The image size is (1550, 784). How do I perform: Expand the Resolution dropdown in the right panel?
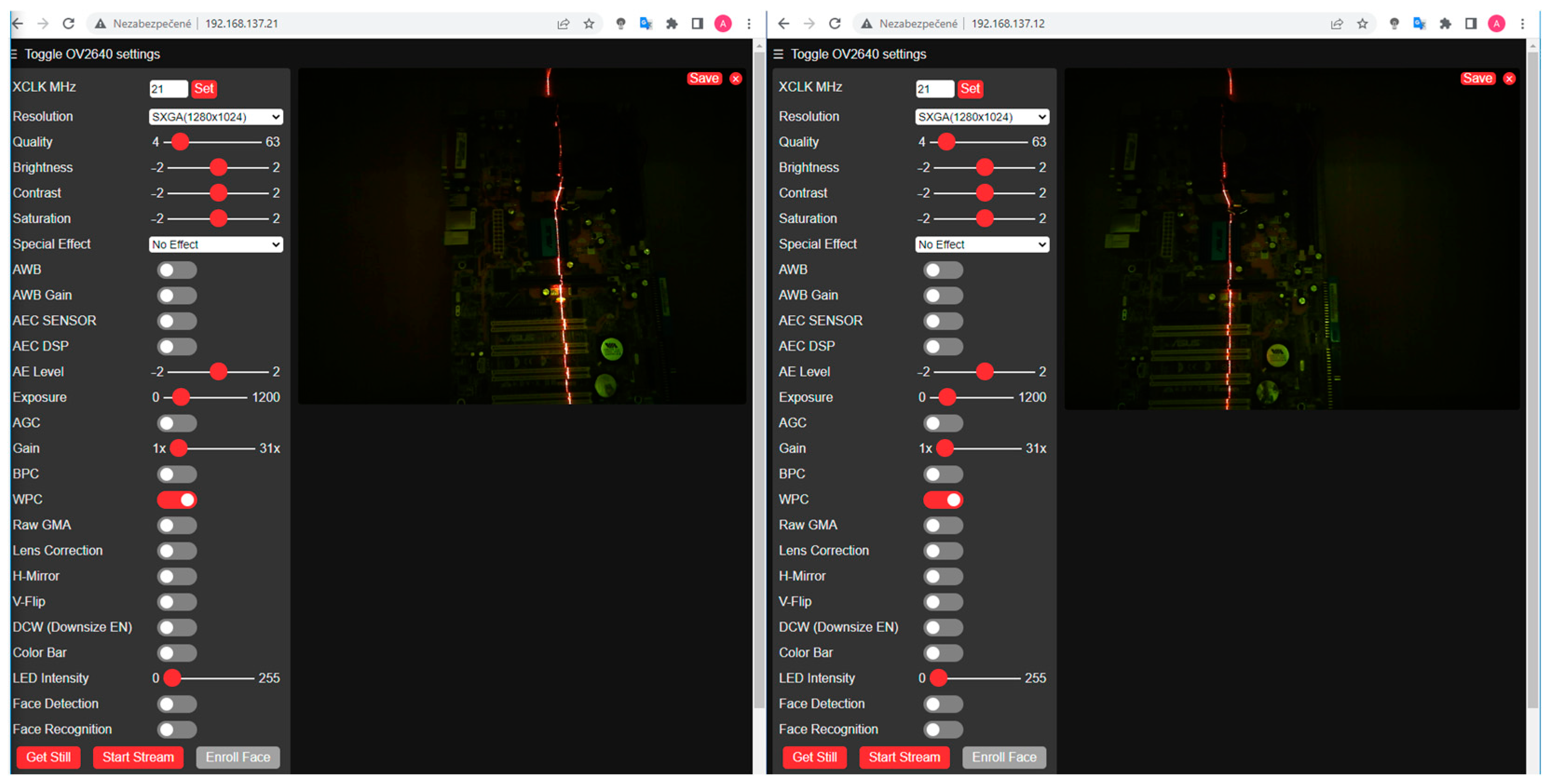pyautogui.click(x=981, y=117)
